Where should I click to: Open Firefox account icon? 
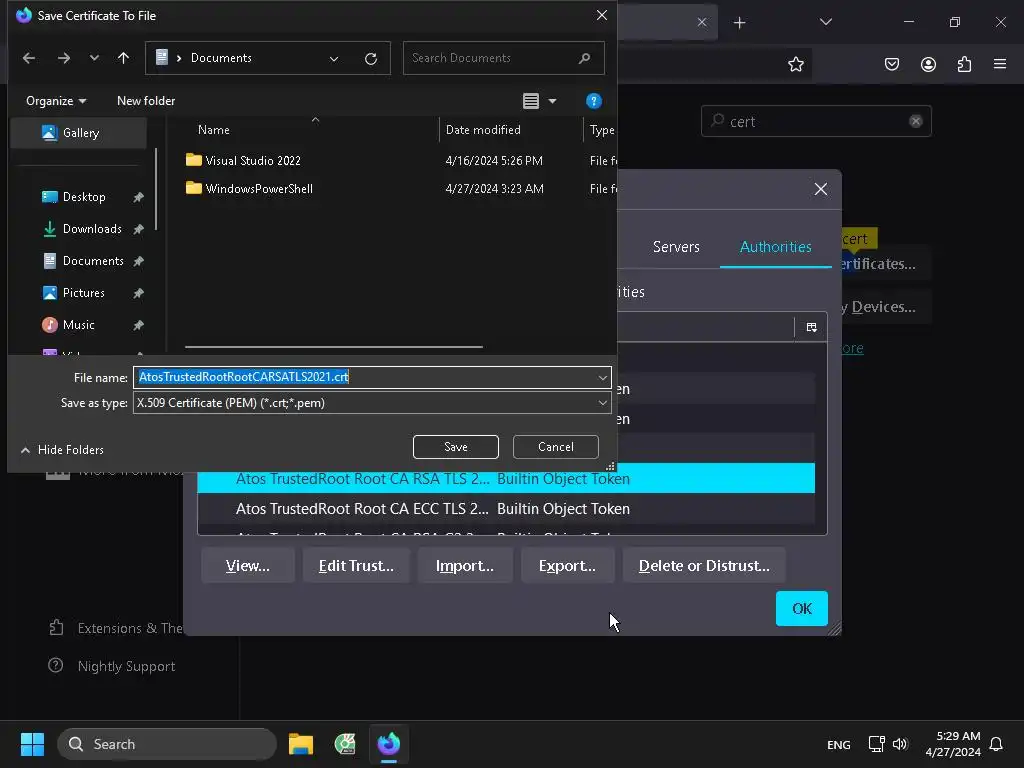(x=928, y=64)
